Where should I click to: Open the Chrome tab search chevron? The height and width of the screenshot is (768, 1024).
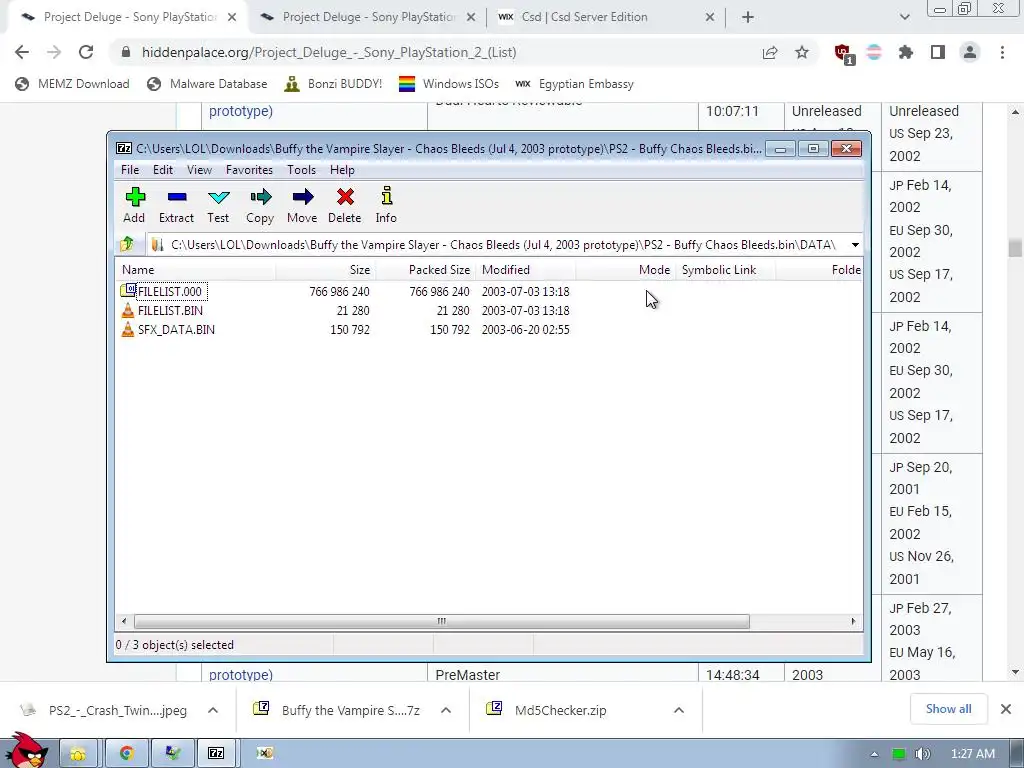tap(904, 18)
